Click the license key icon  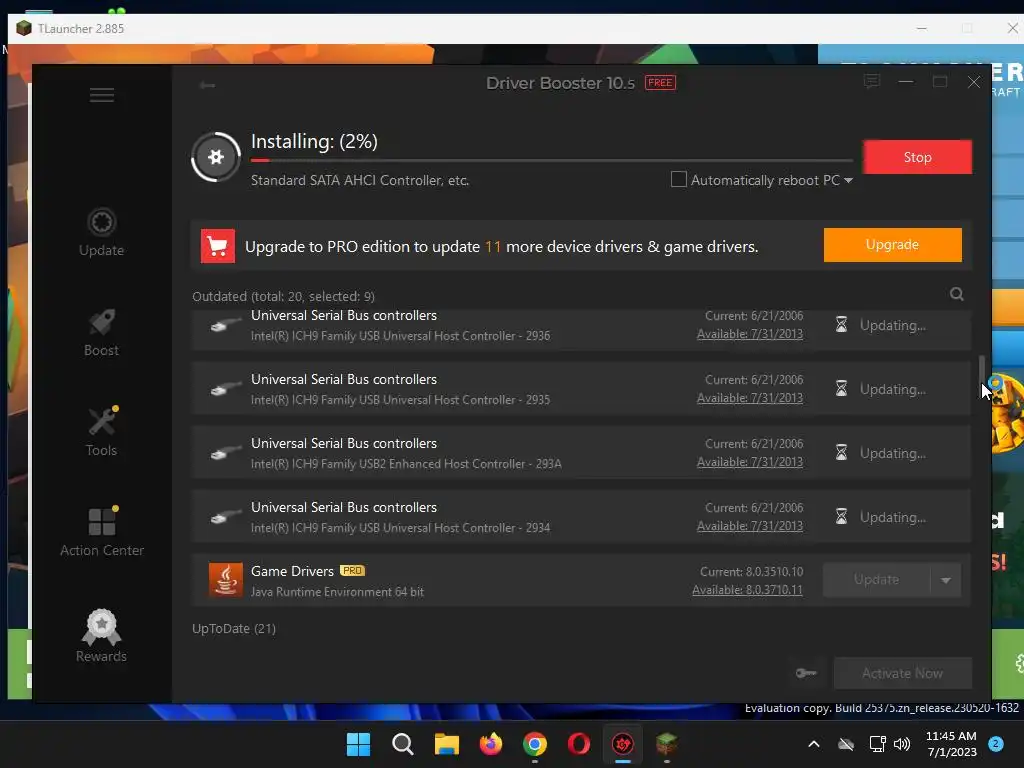click(x=807, y=673)
